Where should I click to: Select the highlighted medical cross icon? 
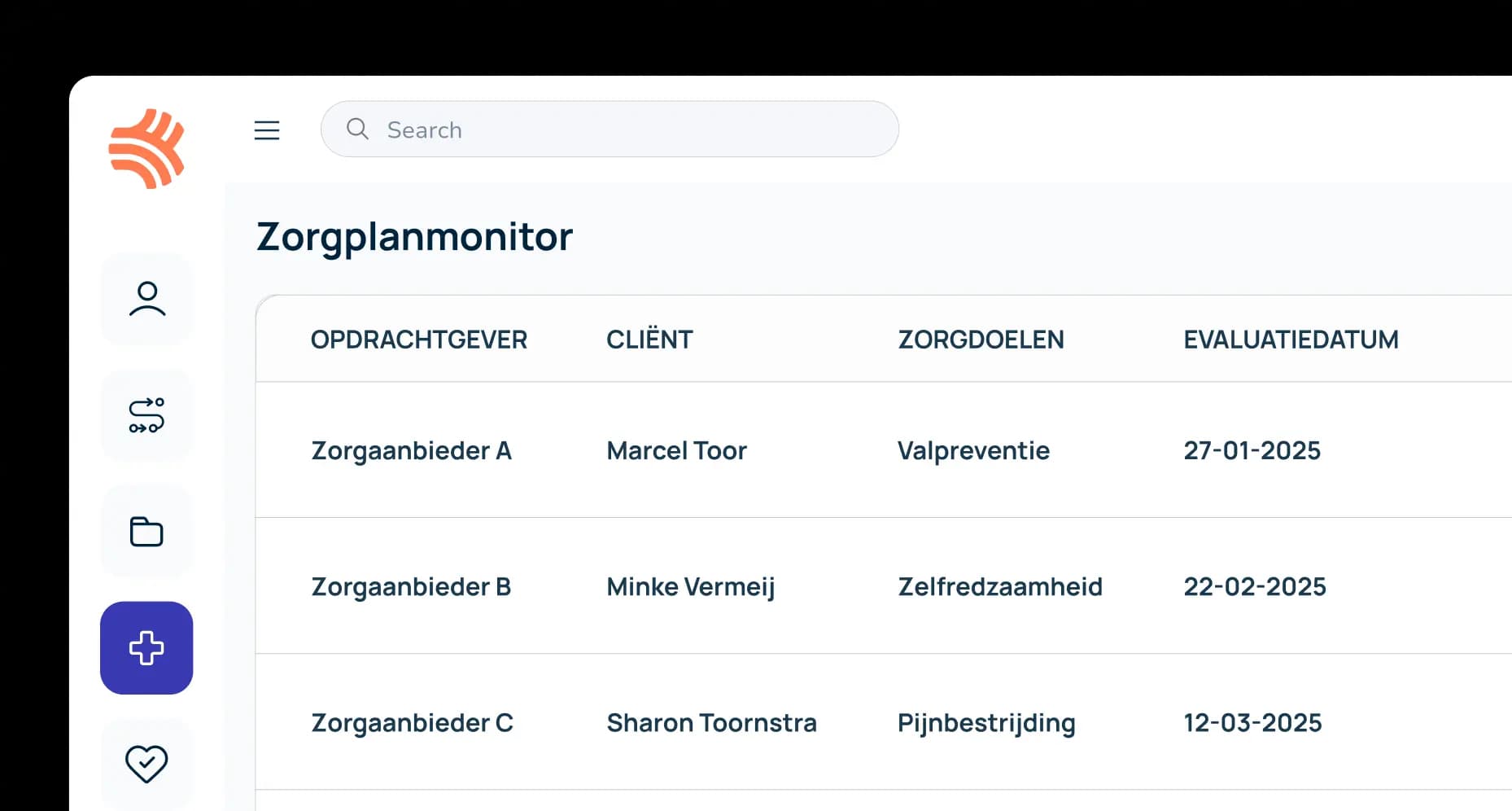pos(146,648)
